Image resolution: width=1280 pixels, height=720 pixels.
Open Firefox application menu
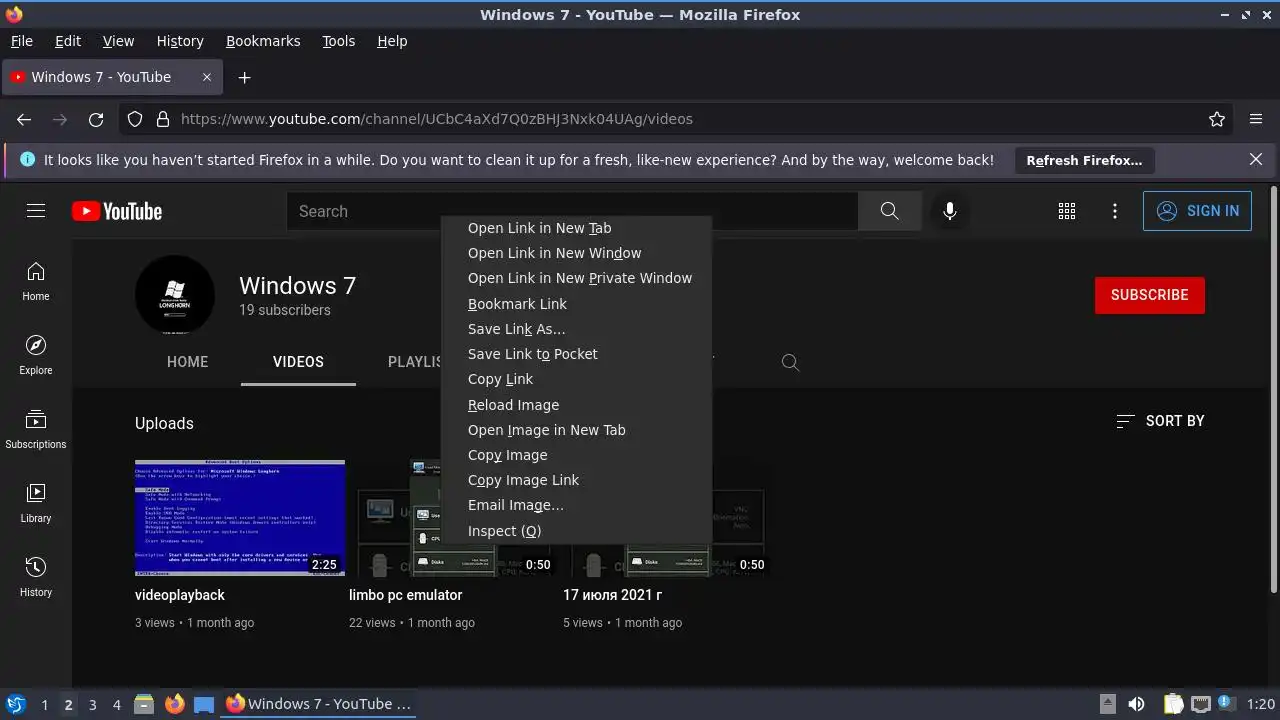1256,119
